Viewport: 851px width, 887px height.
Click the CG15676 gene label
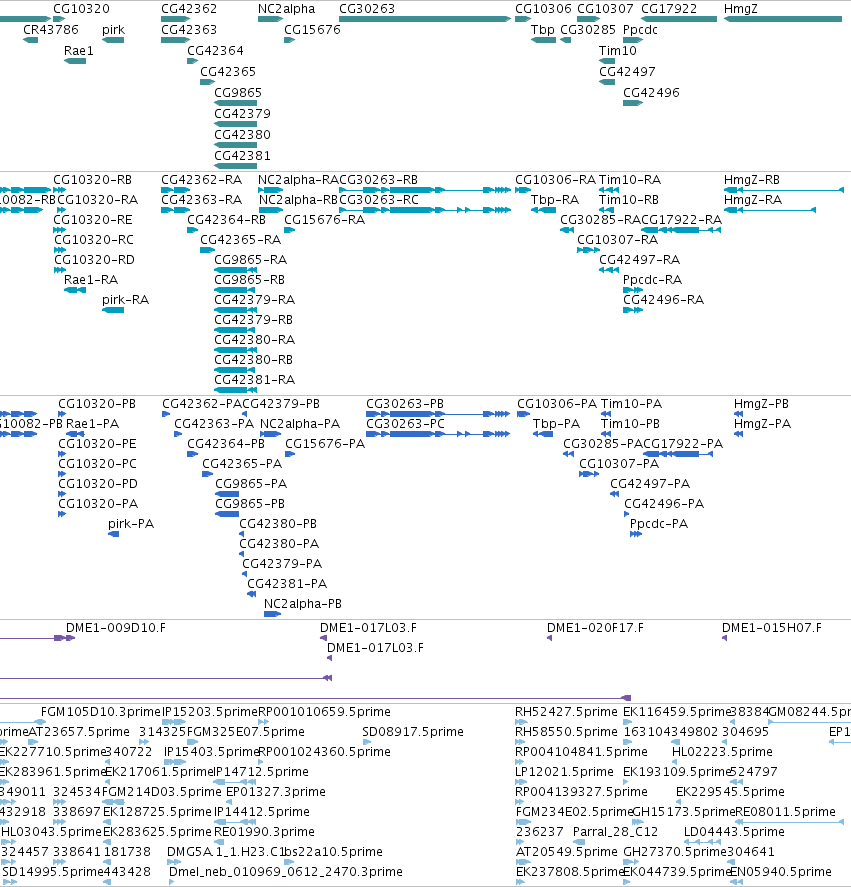[312, 29]
